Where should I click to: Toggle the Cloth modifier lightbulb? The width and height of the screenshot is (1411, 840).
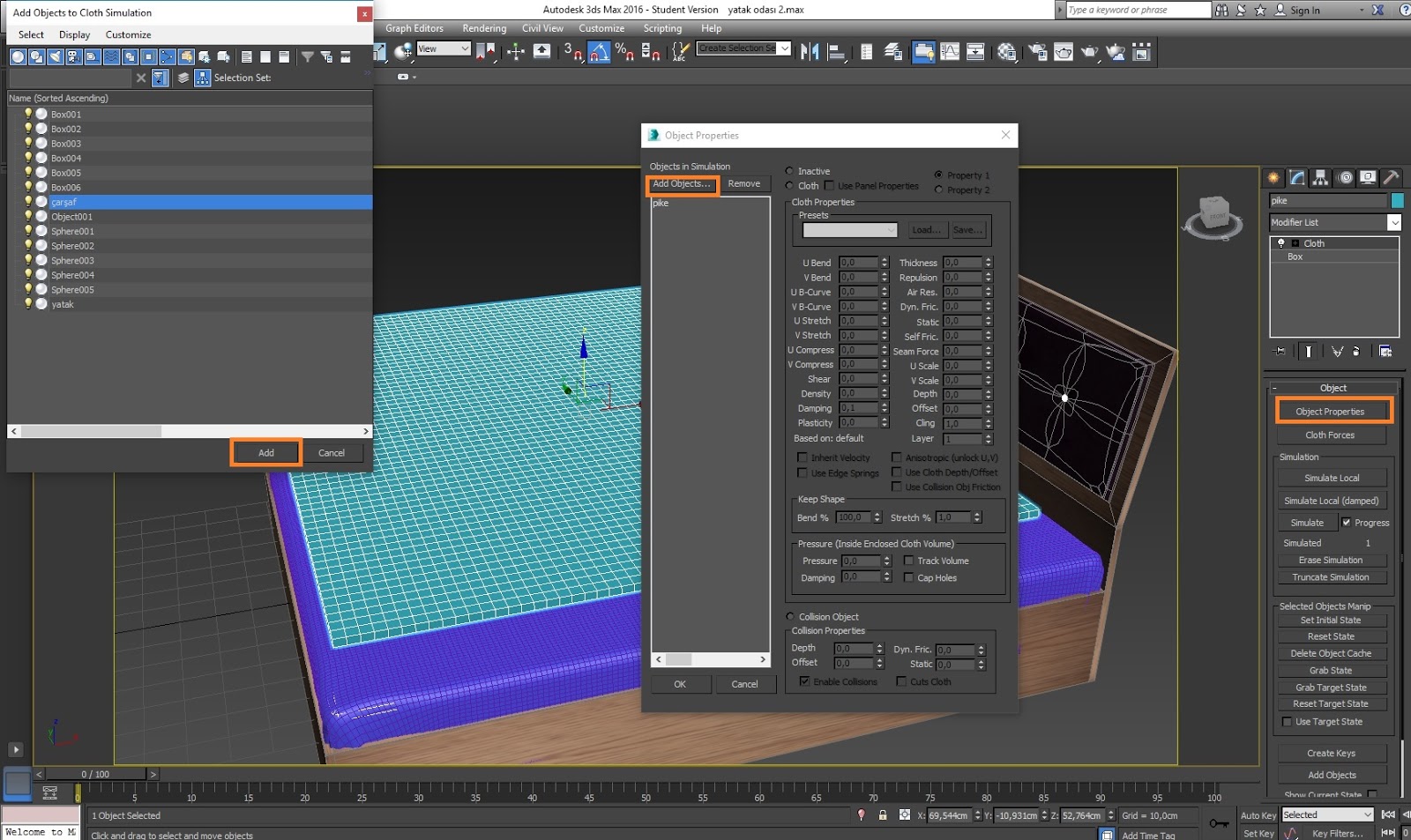click(1281, 243)
